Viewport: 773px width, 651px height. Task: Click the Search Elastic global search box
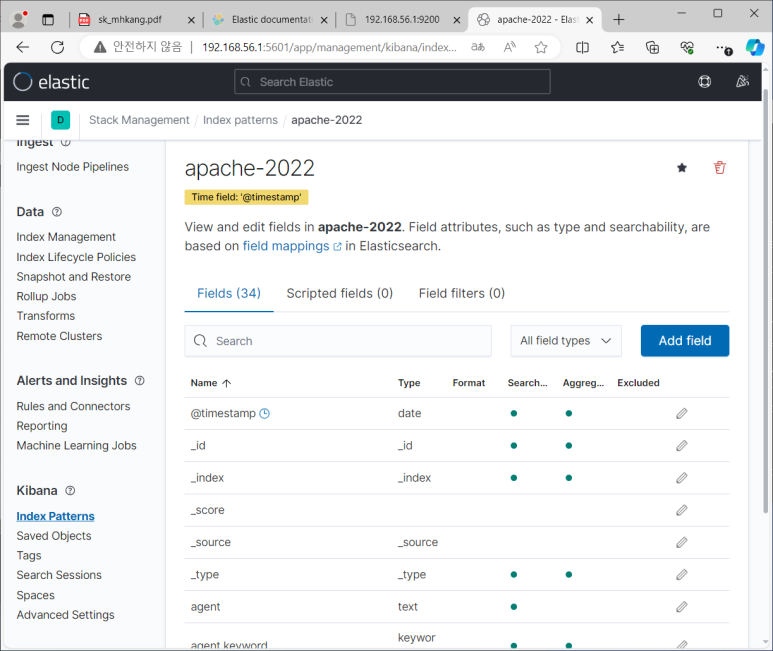point(392,82)
